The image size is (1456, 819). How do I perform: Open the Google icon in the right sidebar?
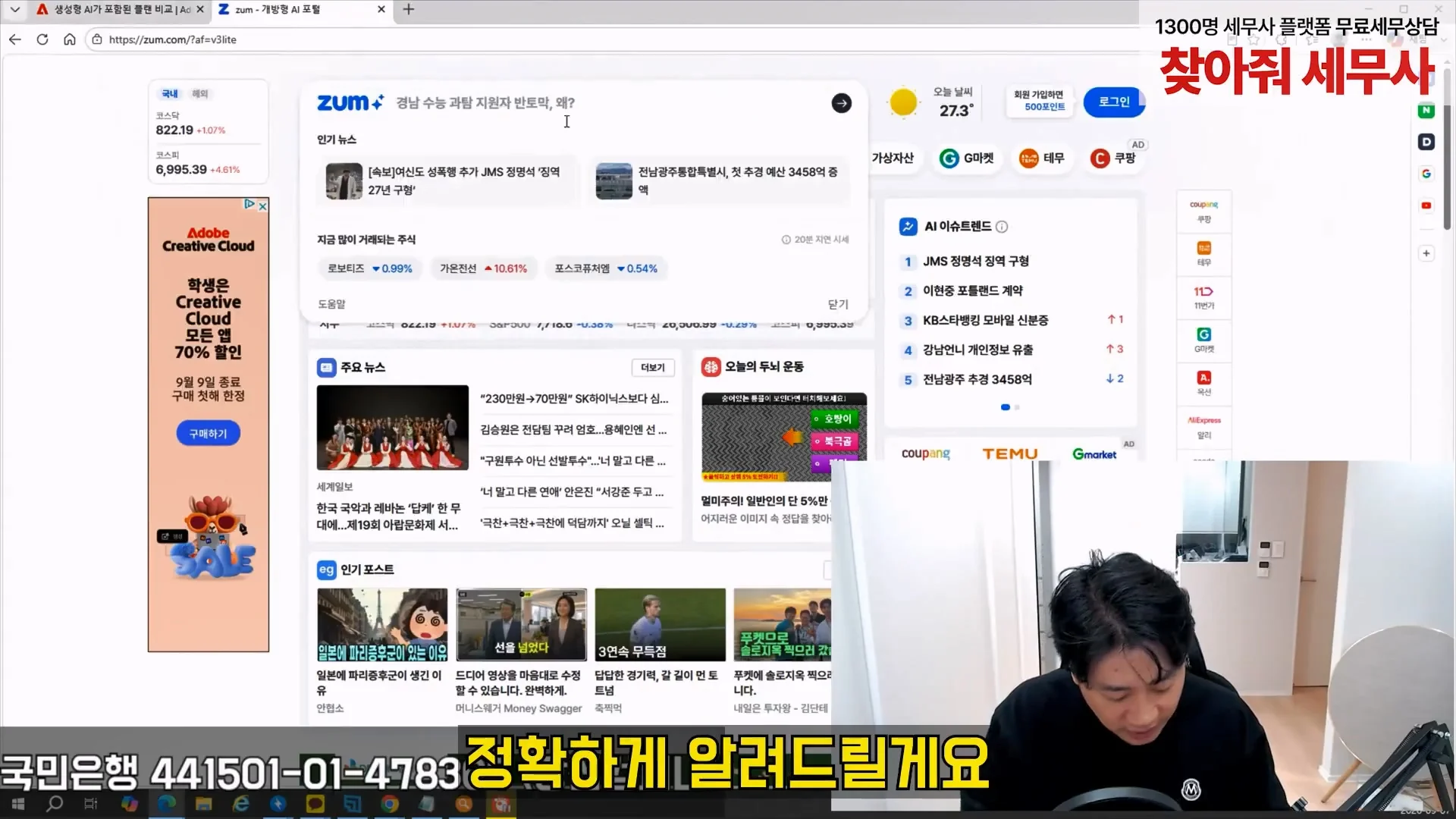[1426, 174]
